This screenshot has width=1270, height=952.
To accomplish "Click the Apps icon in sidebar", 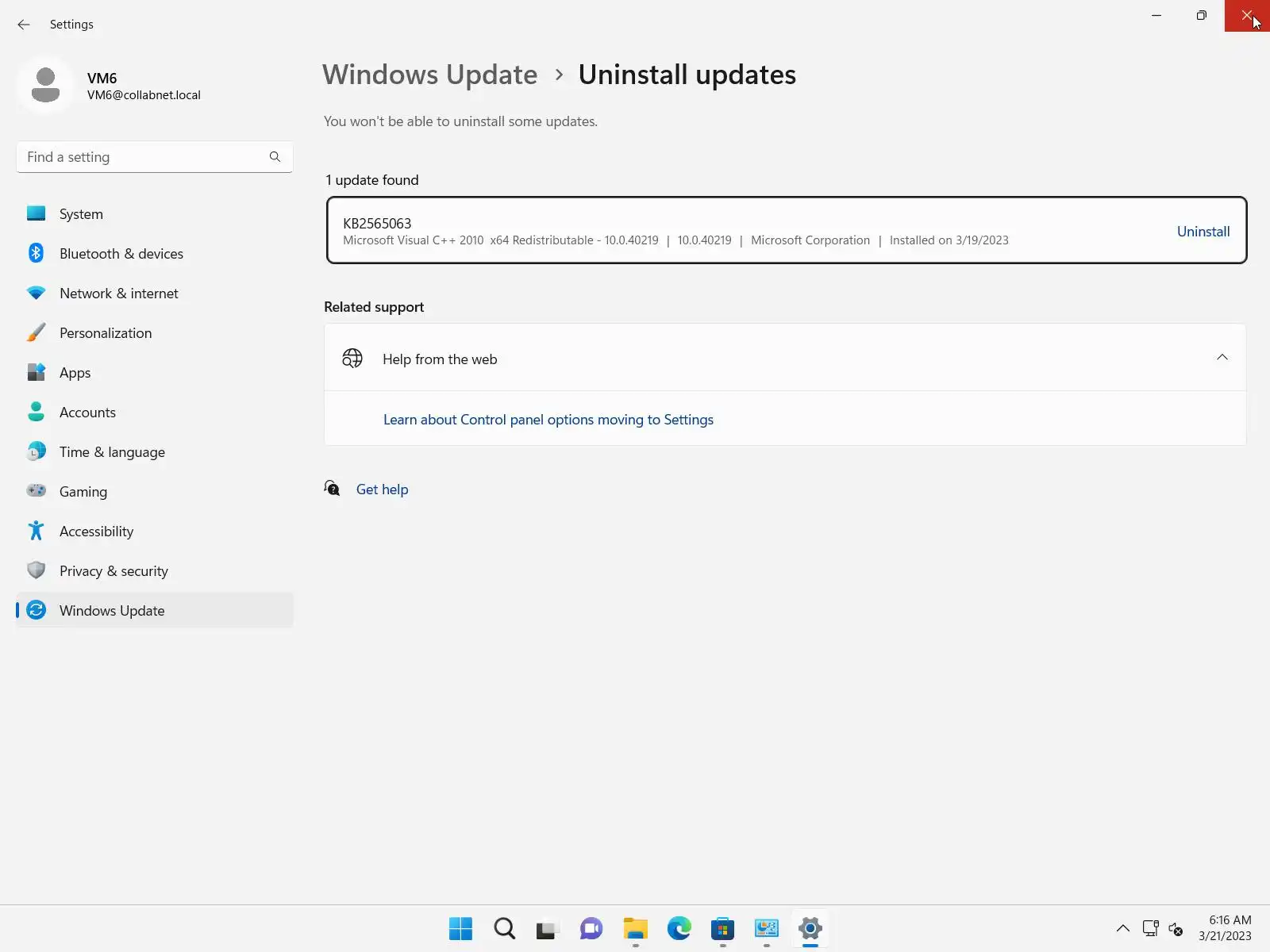I will pos(36,372).
